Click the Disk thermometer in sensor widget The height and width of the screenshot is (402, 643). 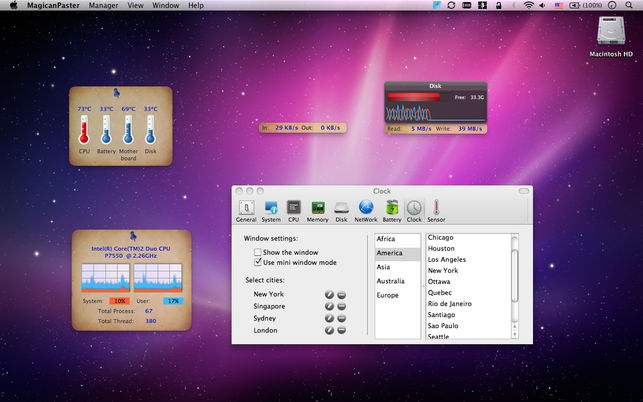(150, 129)
